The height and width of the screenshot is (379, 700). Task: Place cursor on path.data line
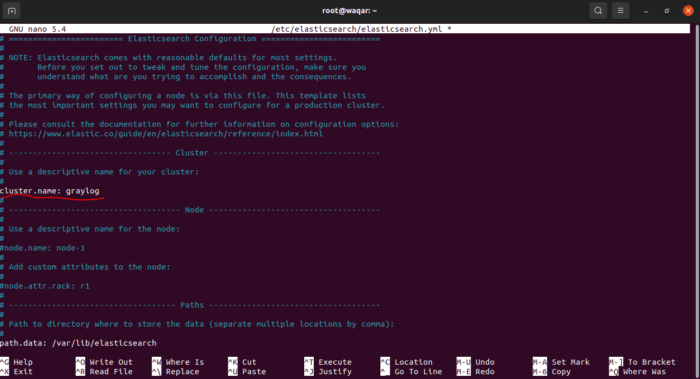click(79, 343)
